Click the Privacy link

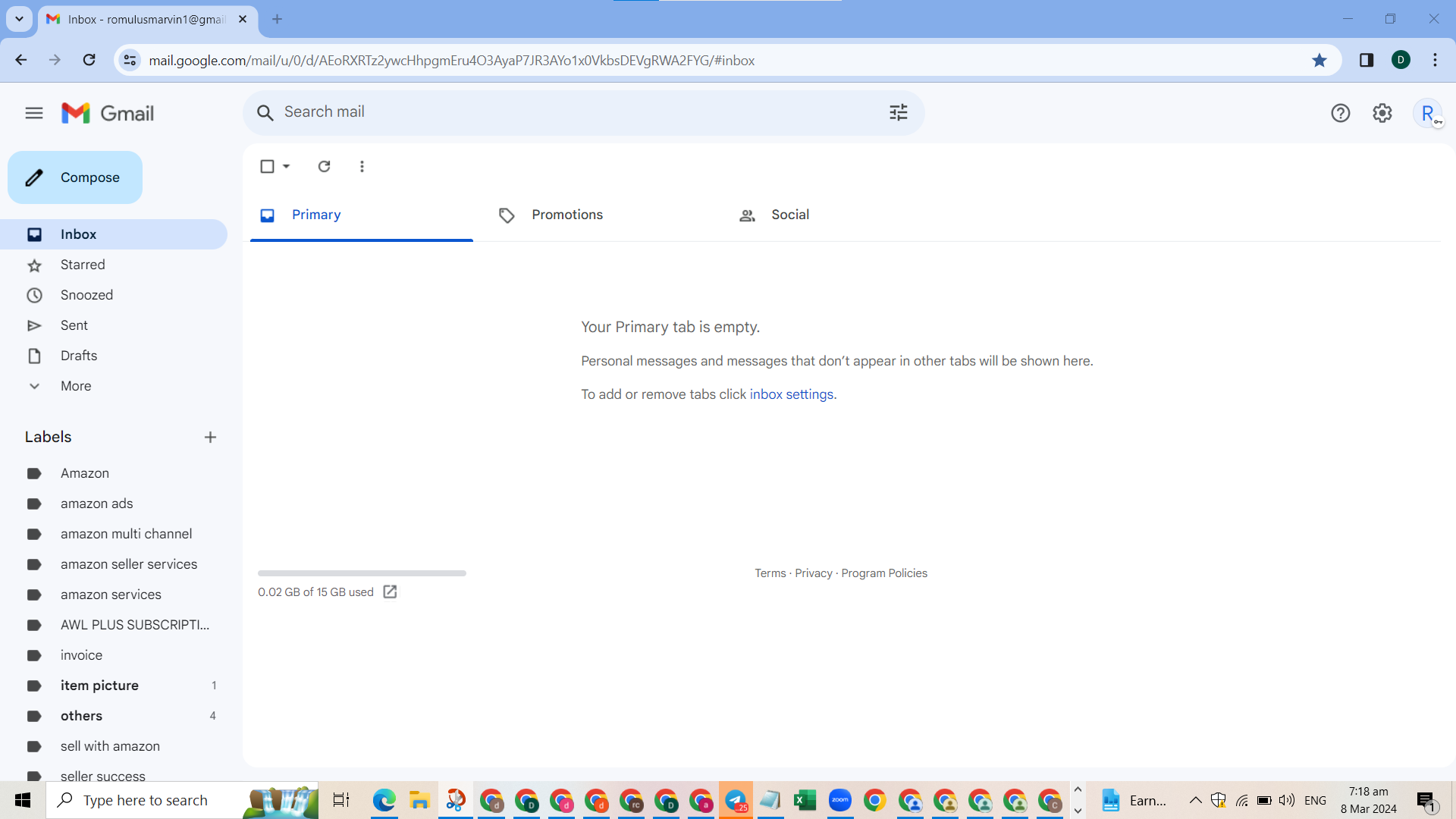(x=813, y=573)
